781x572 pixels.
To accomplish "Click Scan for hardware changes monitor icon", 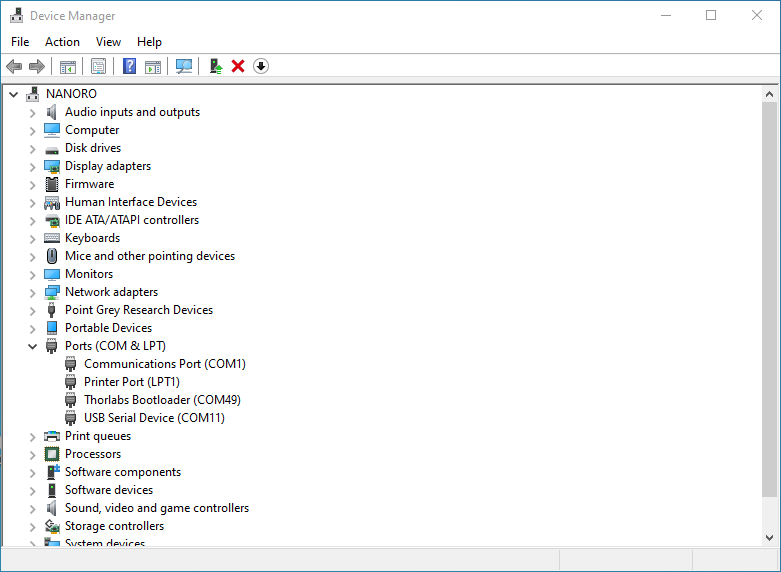I will pos(184,66).
